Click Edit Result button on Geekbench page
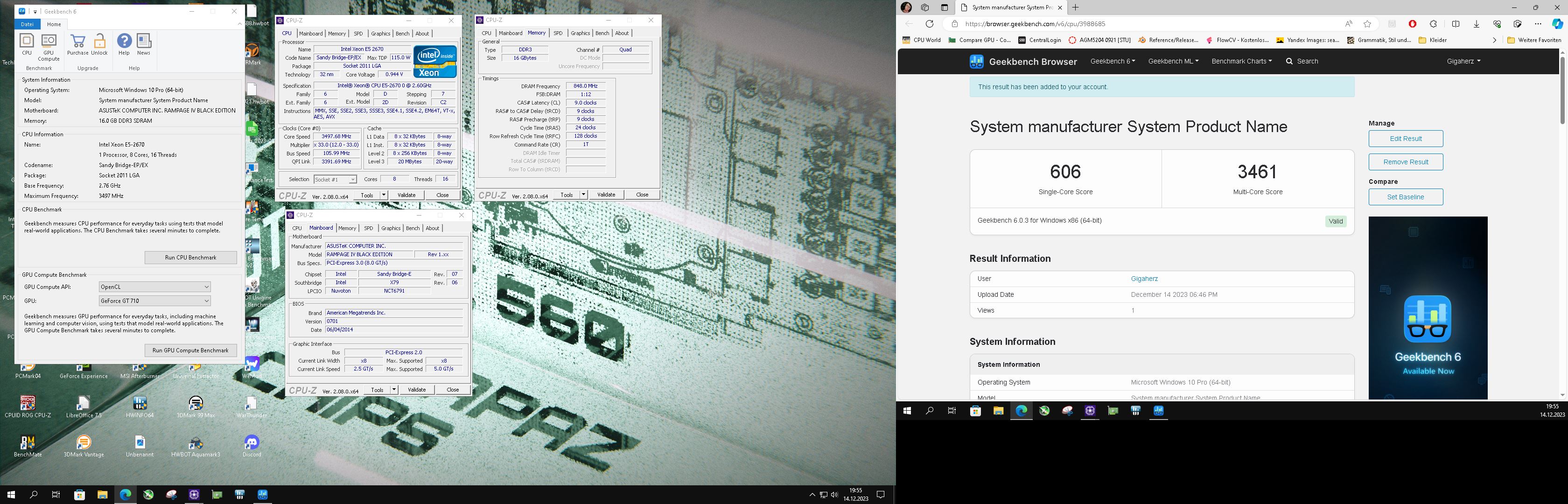The height and width of the screenshot is (504, 1568). [1406, 139]
